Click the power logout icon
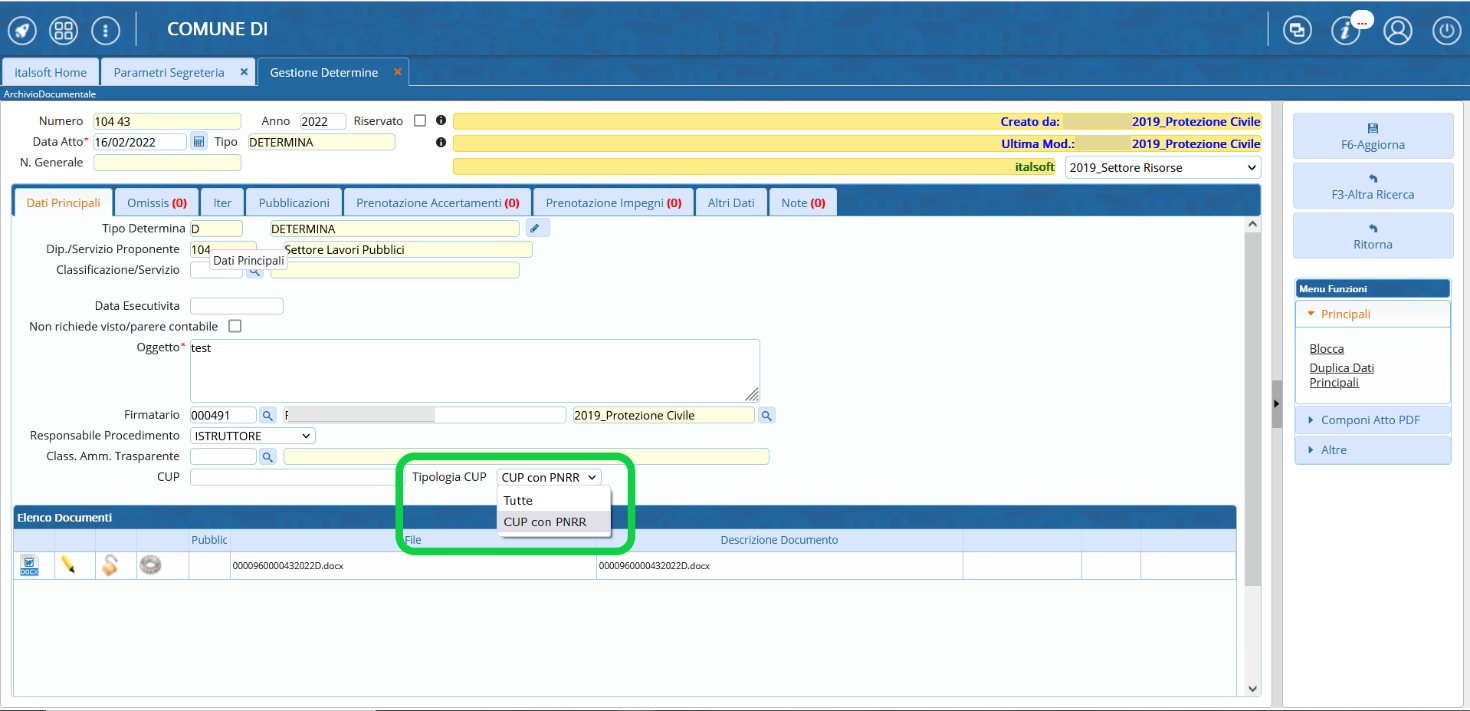The width and height of the screenshot is (1470, 711). [1446, 30]
